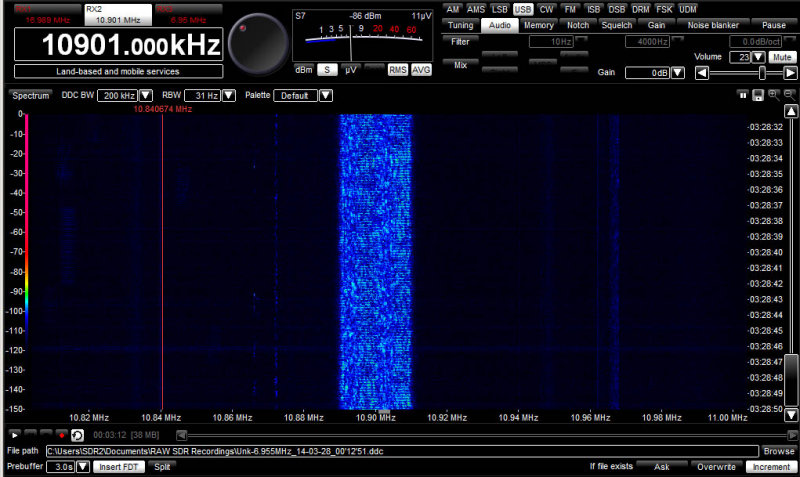The width and height of the screenshot is (800, 477).
Task: Select UDM demodulation mode
Action: click(688, 9)
